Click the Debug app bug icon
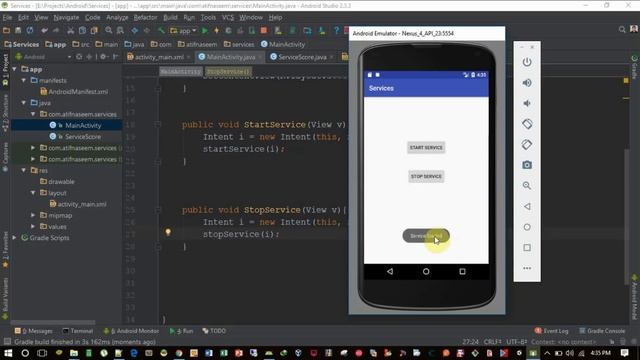640x360 pixels. click(228, 31)
